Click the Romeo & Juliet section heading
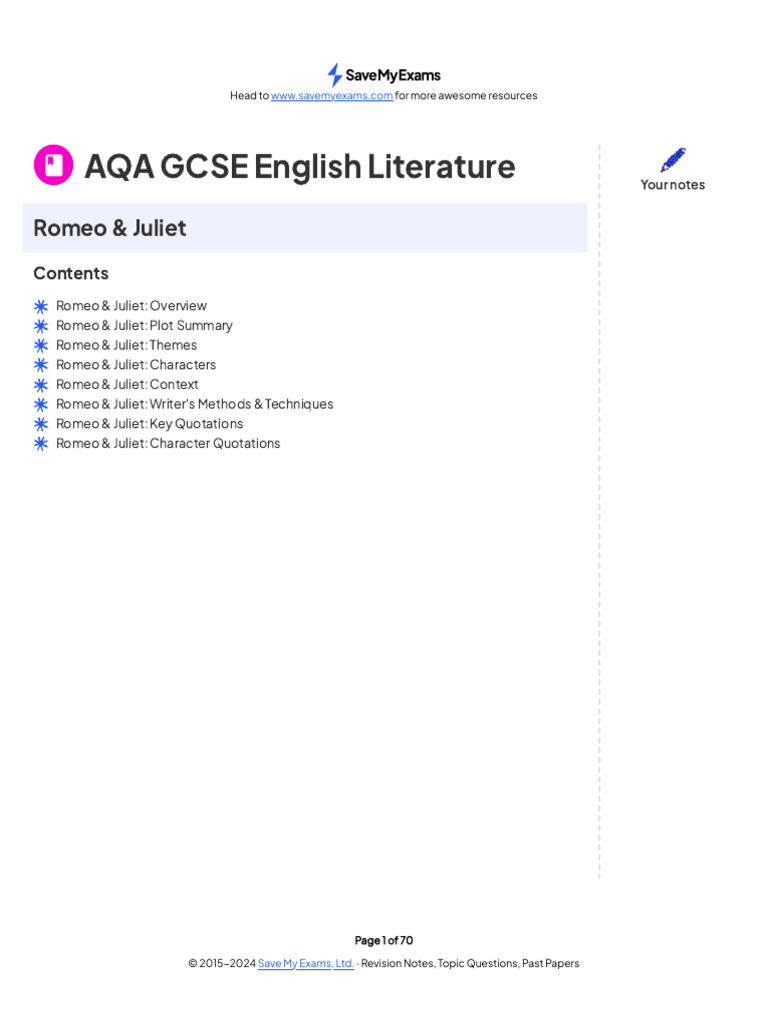The width and height of the screenshot is (768, 1024). pyautogui.click(x=110, y=228)
